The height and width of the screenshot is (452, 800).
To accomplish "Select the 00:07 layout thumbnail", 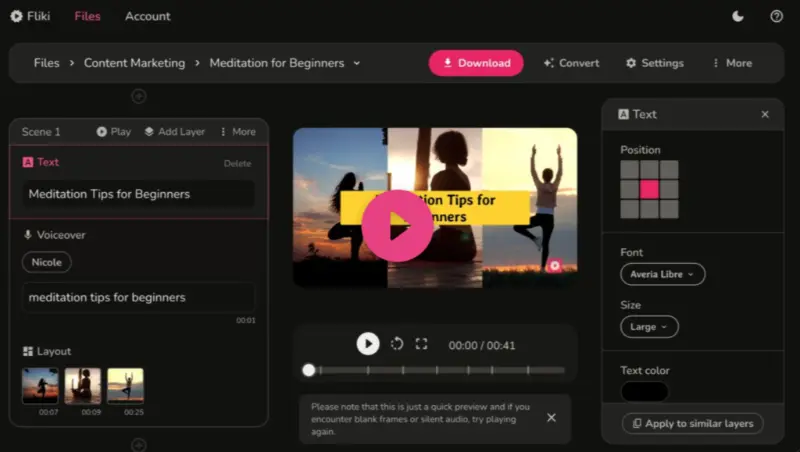I will pyautogui.click(x=40, y=386).
